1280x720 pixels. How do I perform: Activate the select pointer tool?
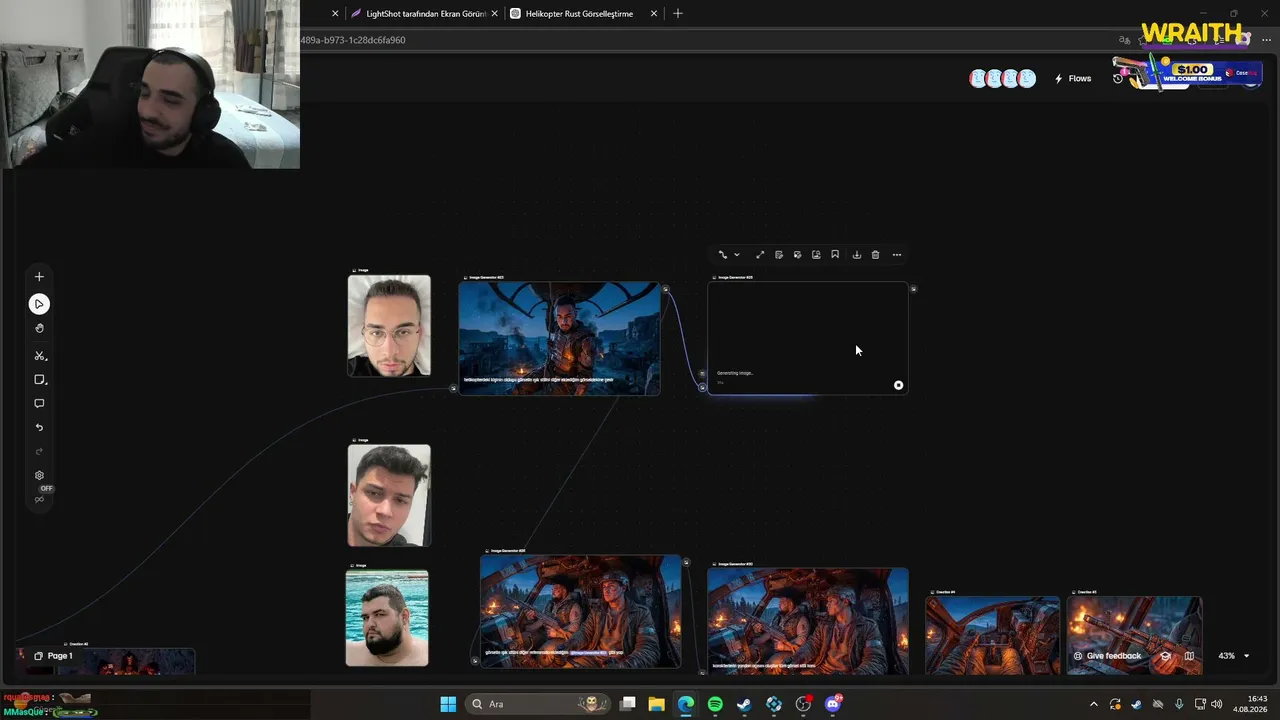click(x=39, y=304)
